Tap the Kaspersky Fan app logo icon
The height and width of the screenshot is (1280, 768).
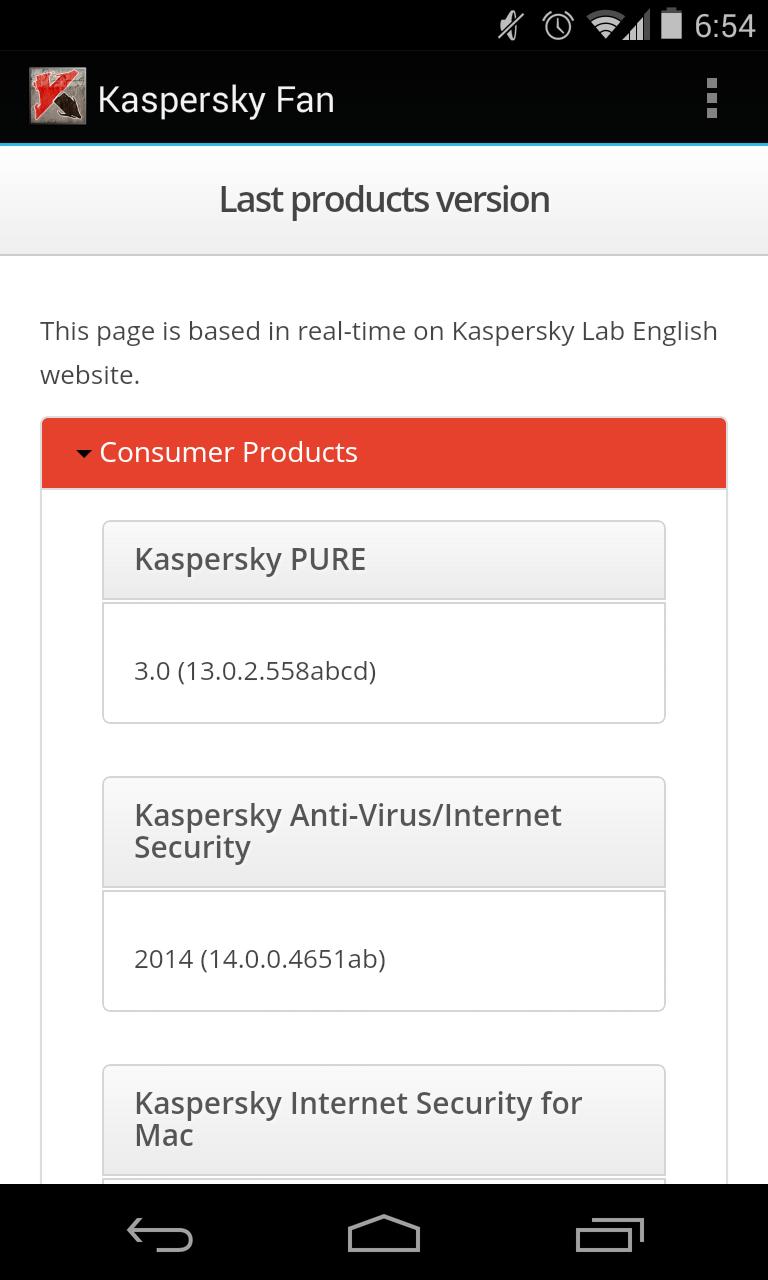(57, 97)
